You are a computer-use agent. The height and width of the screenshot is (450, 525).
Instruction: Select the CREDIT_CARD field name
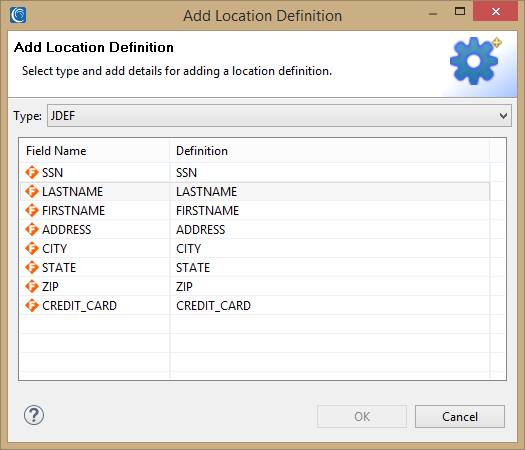(79, 306)
